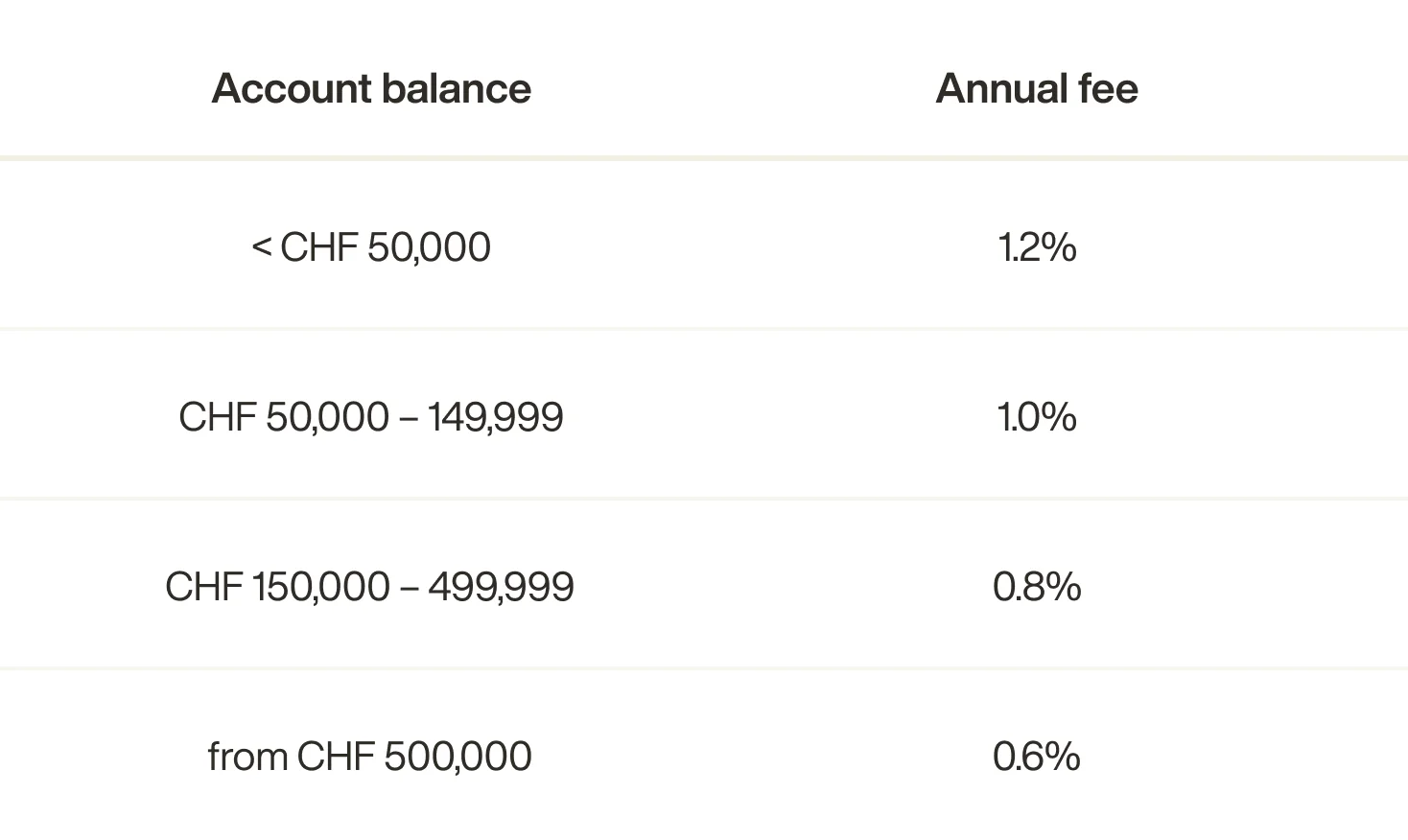Select the 1.2% annual fee value

(x=1037, y=247)
